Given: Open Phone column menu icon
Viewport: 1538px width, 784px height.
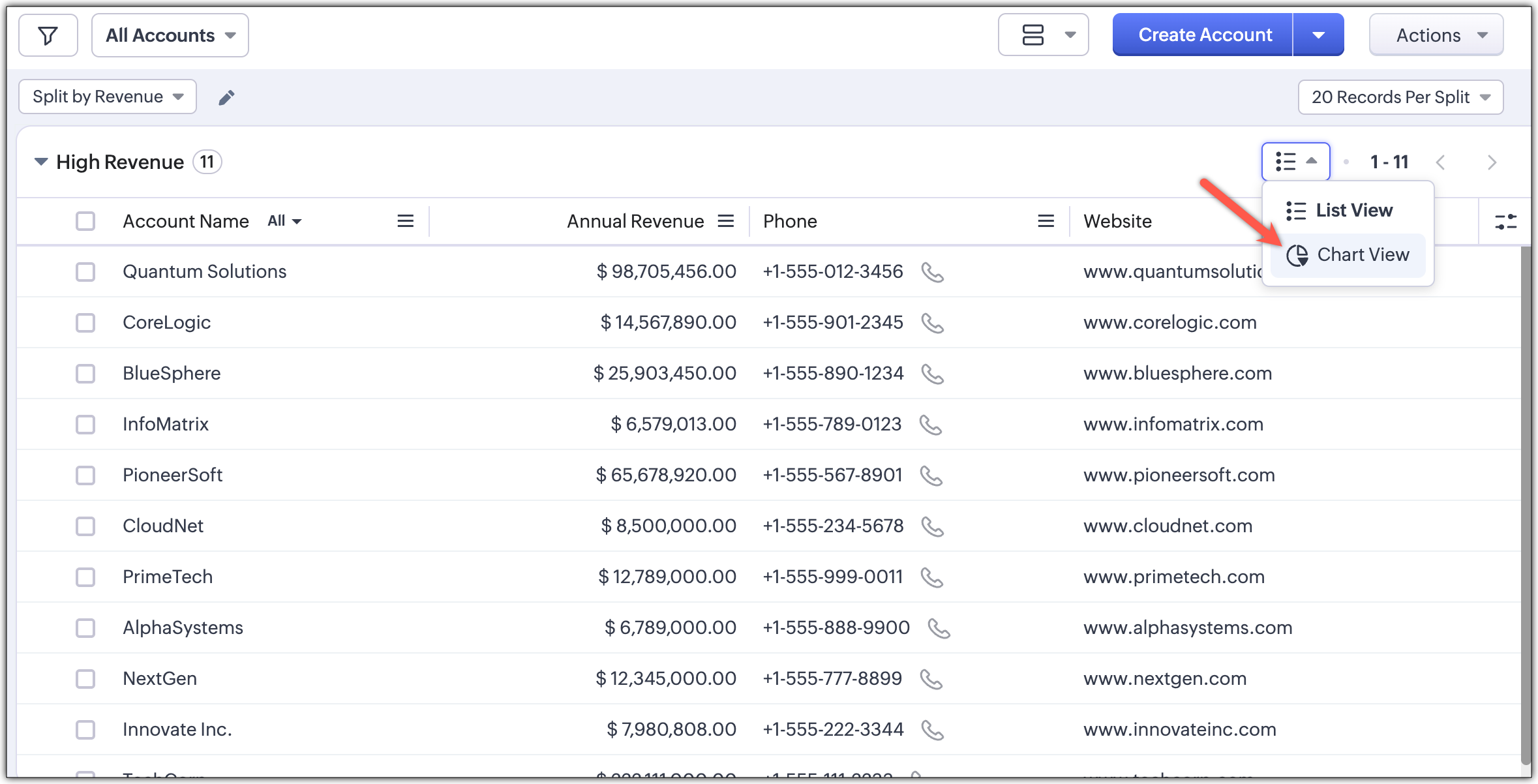Looking at the screenshot, I should (x=1046, y=222).
